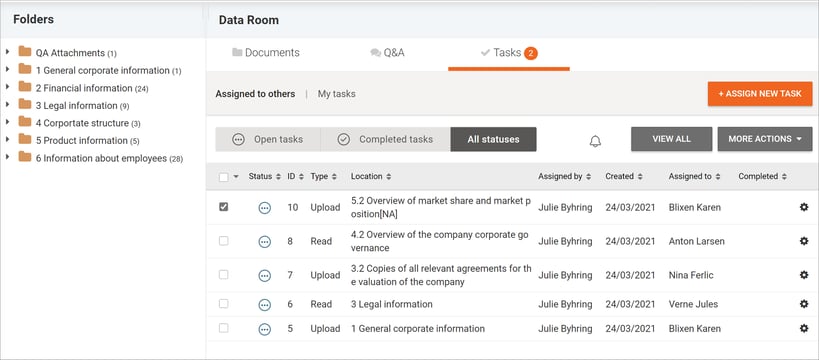Expand the 6 Information about employees folder
The width and height of the screenshot is (819, 360).
7,157
